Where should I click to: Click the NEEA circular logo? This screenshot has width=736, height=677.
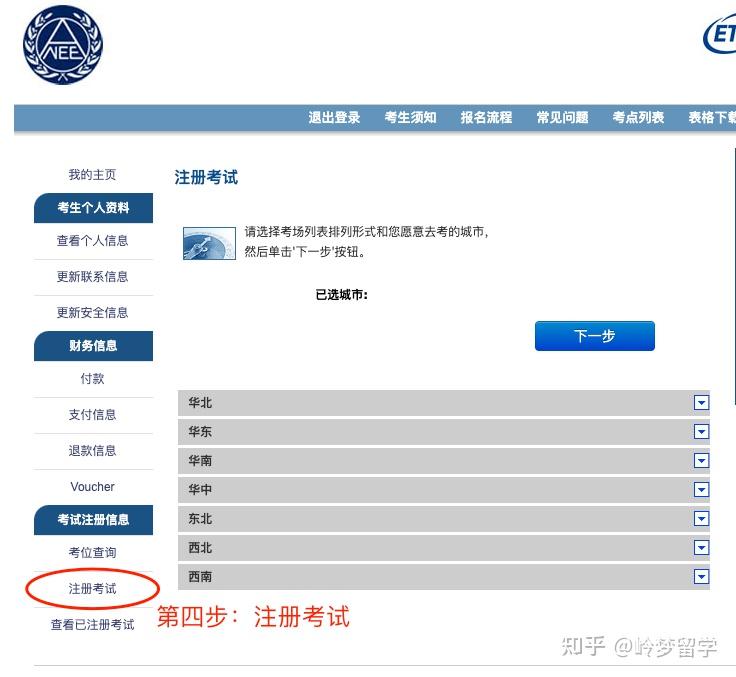pos(63,45)
